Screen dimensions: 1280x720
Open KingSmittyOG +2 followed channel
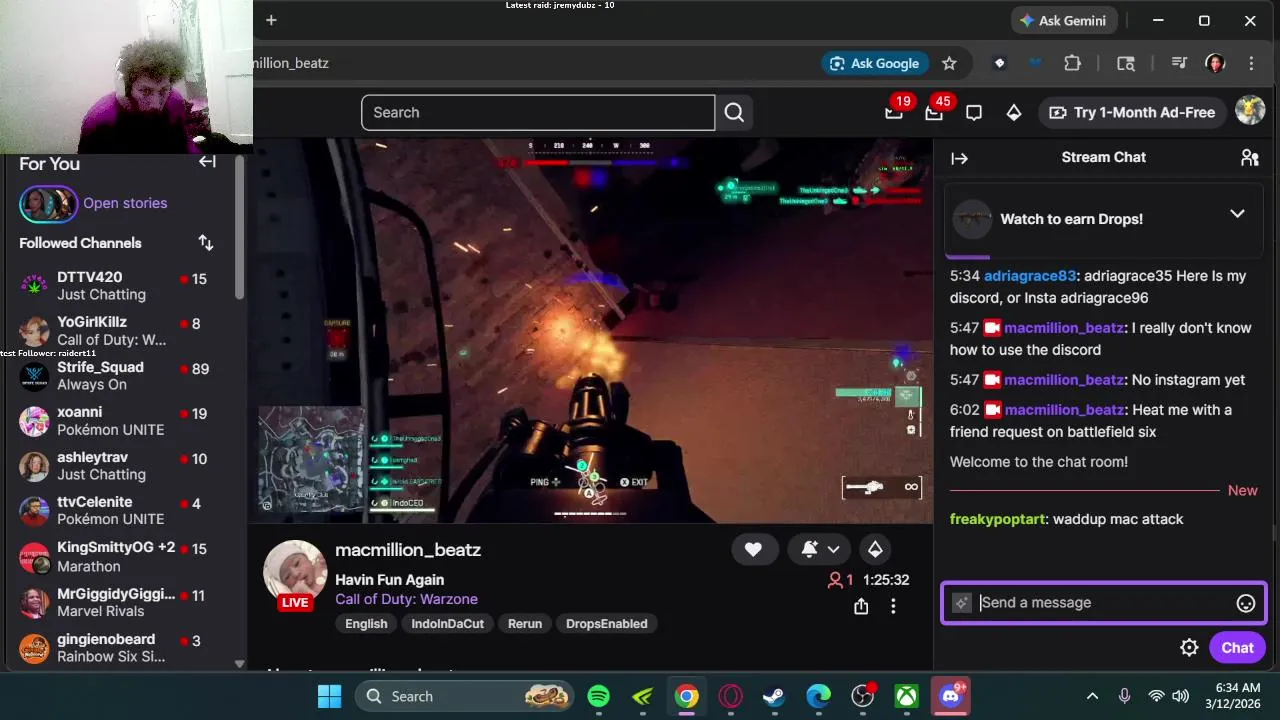[x=118, y=557]
